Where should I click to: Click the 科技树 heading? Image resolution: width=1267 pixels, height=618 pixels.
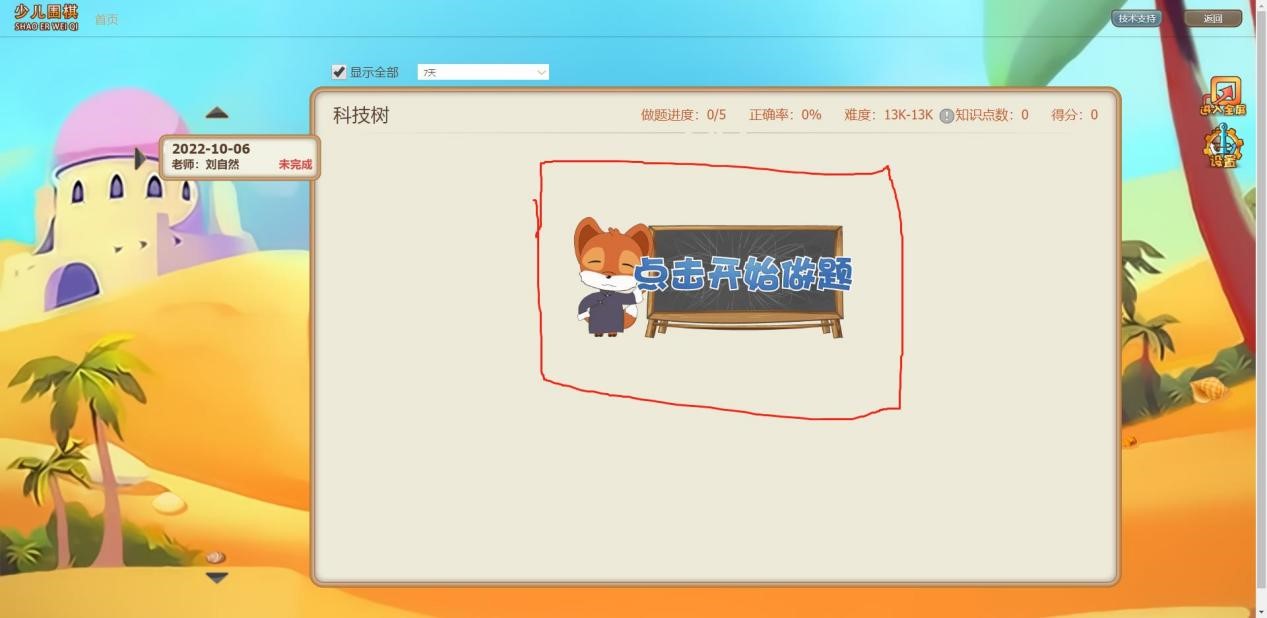click(x=361, y=115)
